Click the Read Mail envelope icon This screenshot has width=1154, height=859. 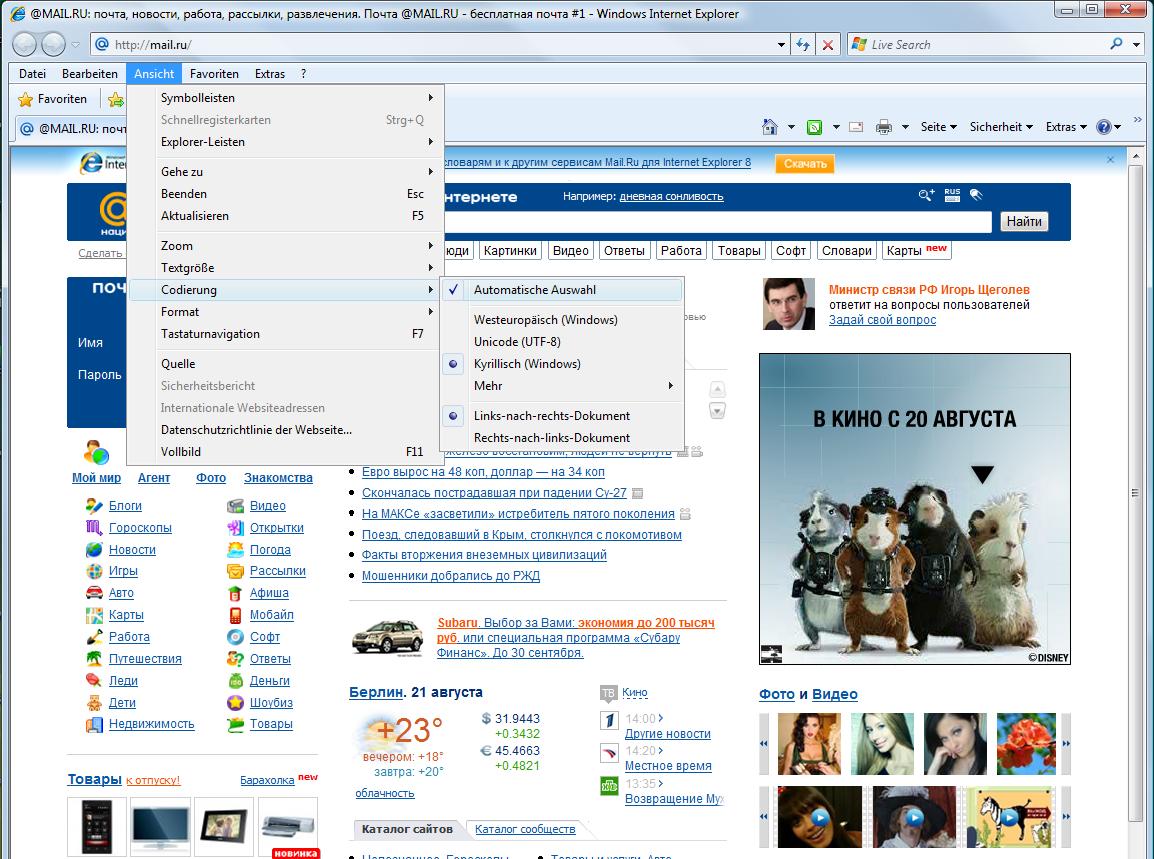point(856,127)
